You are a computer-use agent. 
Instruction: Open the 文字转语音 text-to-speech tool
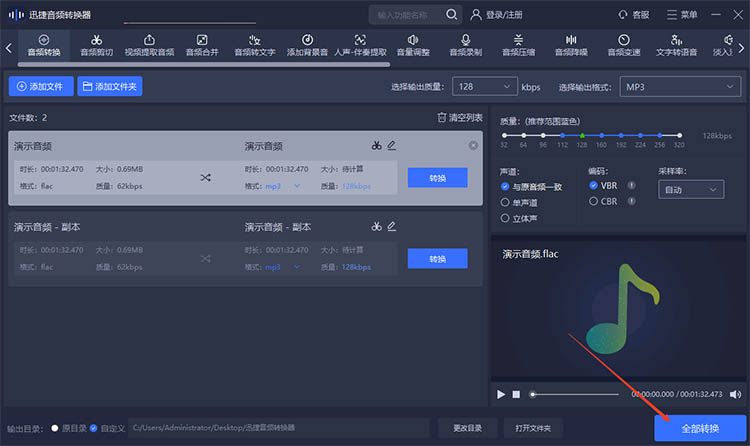tap(676, 45)
